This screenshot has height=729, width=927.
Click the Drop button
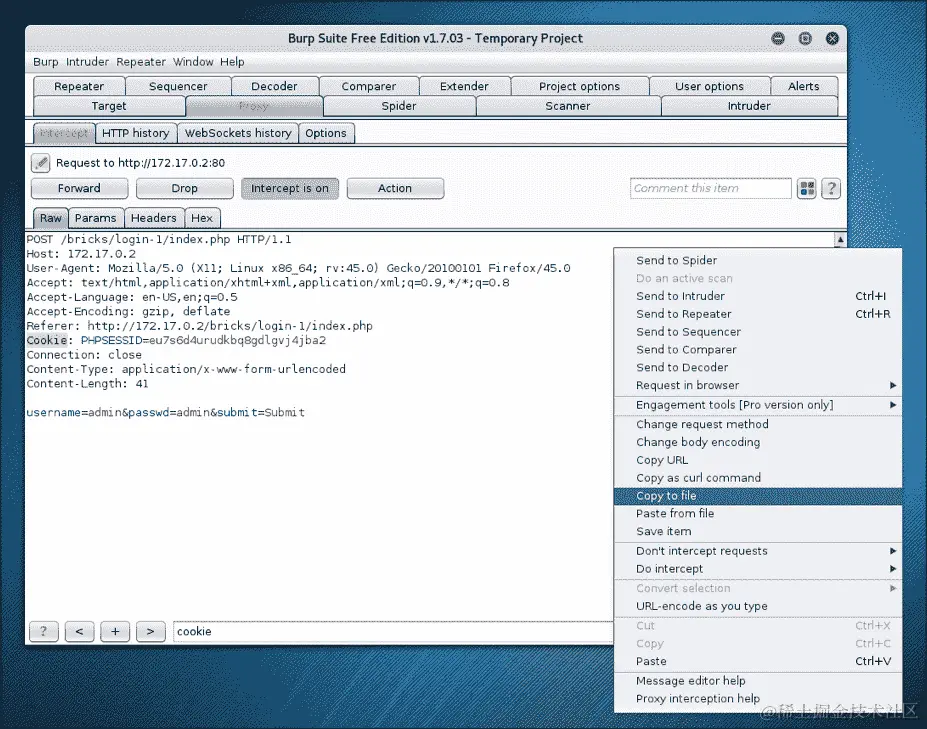click(x=184, y=189)
